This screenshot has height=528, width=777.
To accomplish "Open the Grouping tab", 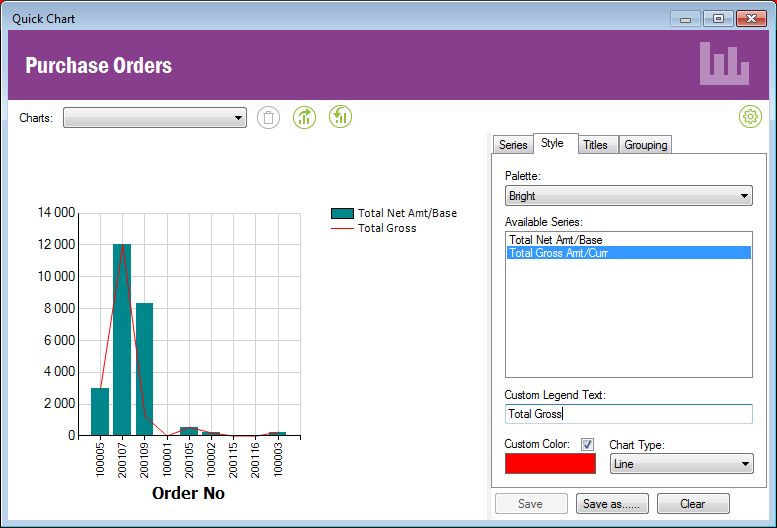I will coord(646,145).
